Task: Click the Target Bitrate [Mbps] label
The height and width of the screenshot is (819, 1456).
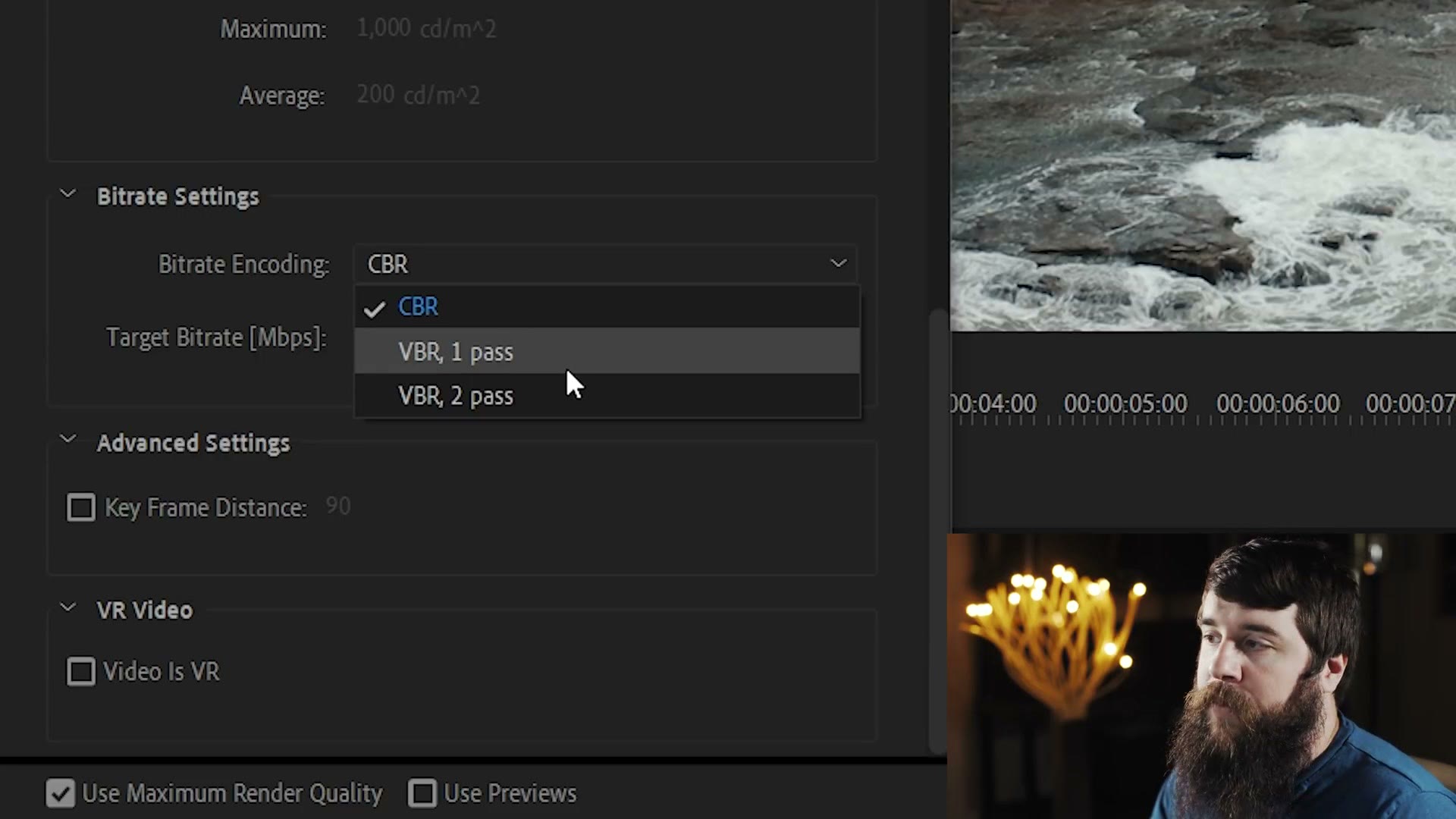Action: (x=217, y=337)
